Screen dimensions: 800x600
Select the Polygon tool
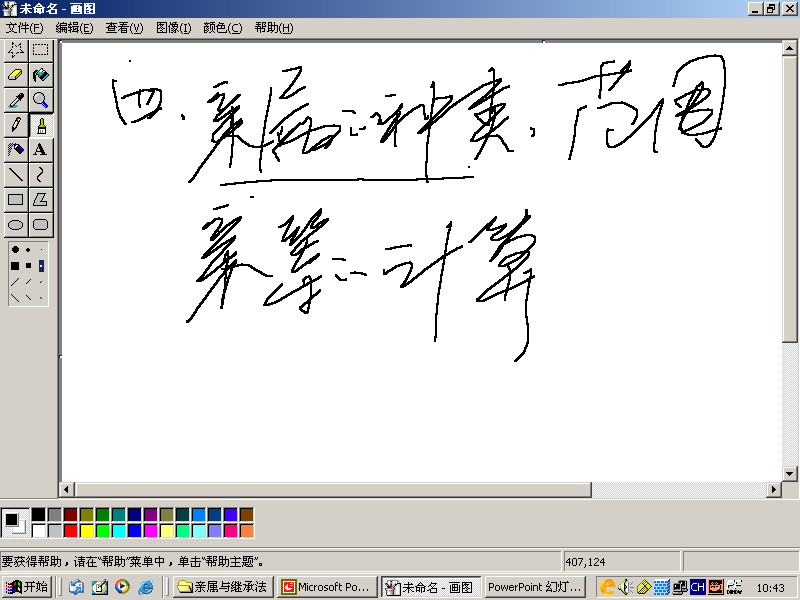(x=41, y=200)
